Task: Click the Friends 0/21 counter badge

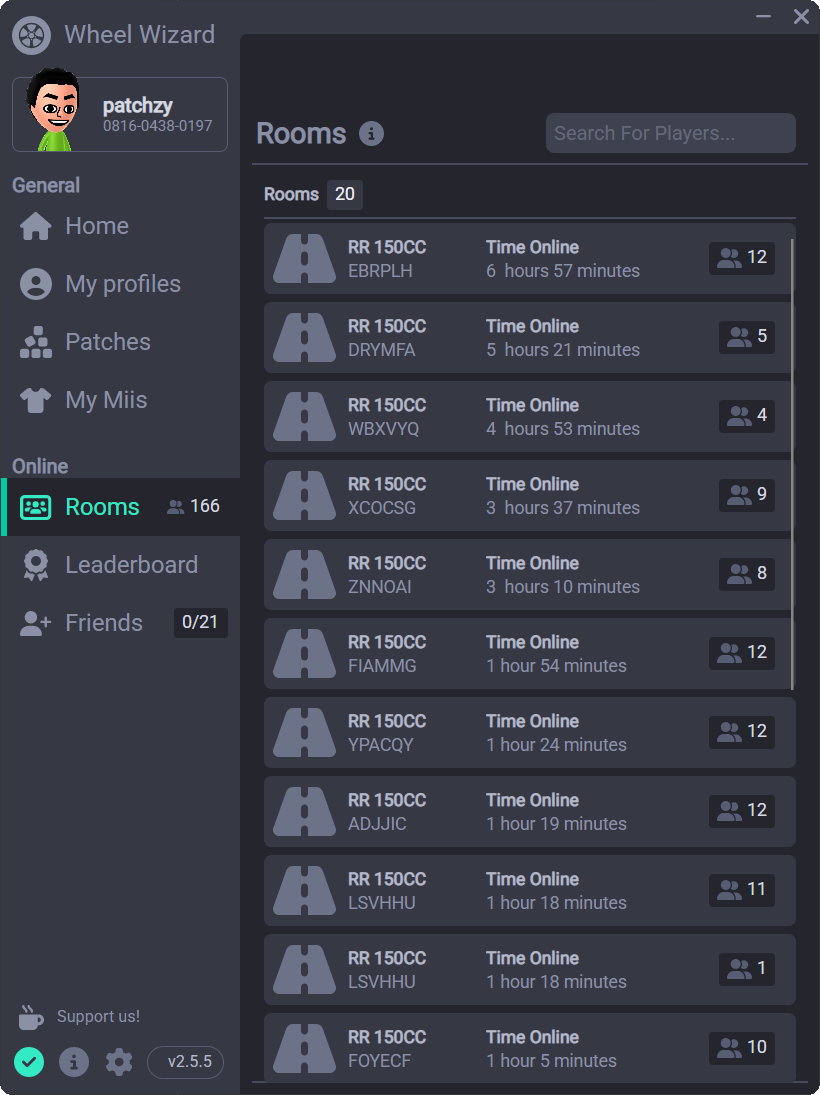Action: coord(200,622)
